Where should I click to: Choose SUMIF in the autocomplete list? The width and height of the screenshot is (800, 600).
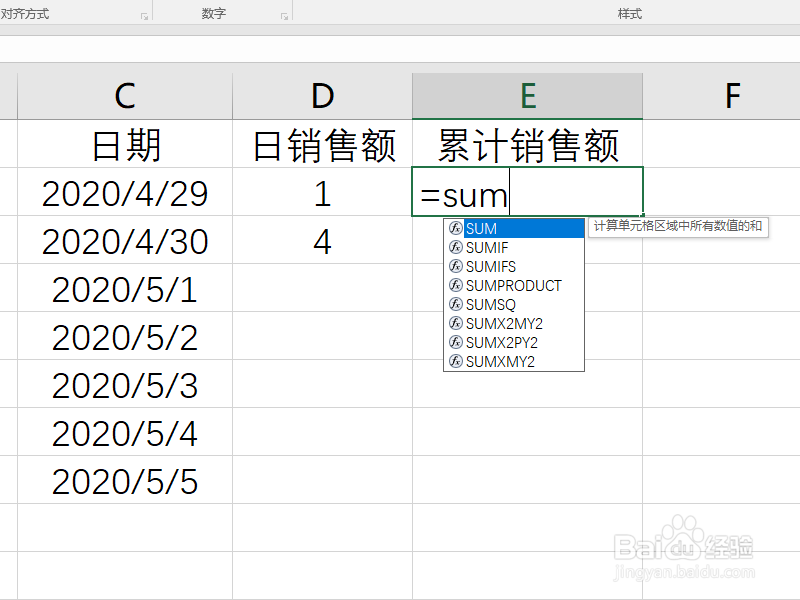click(514, 247)
